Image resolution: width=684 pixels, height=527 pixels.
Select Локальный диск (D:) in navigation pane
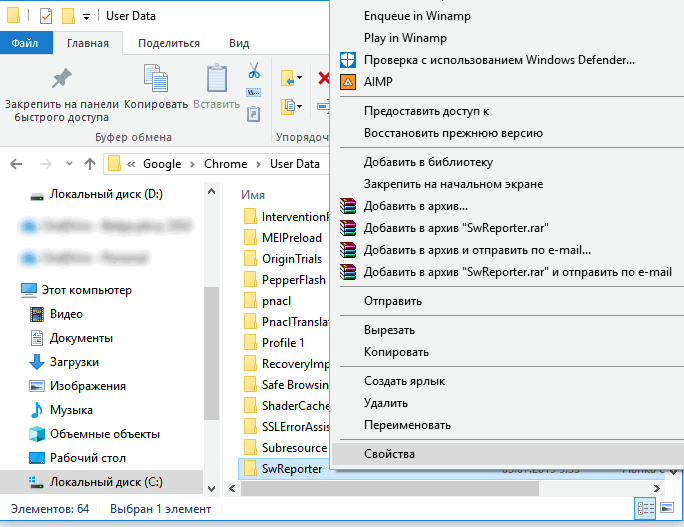106,194
